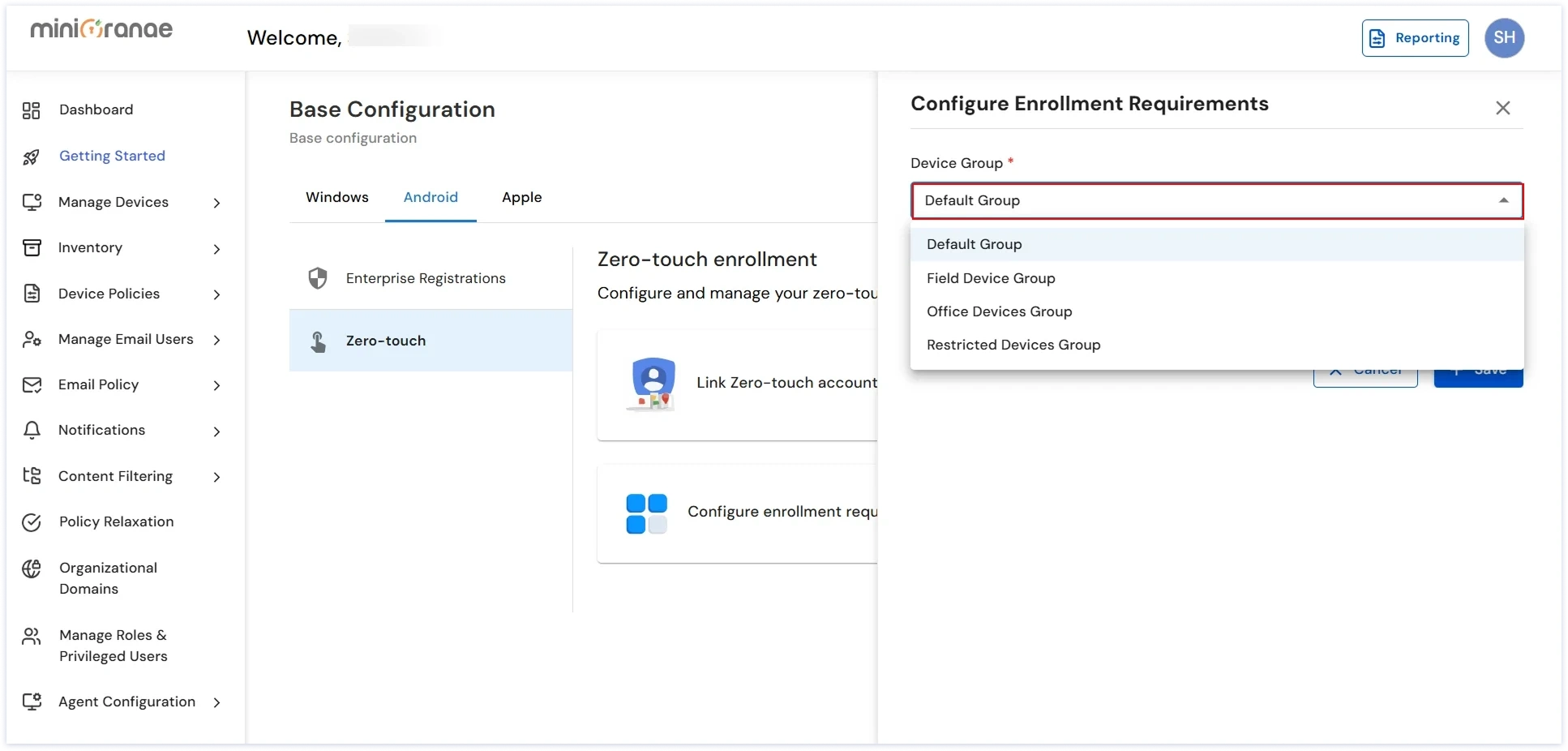Collapse the Device Group dropdown
Screen dimensions: 1568x751
(x=1503, y=200)
